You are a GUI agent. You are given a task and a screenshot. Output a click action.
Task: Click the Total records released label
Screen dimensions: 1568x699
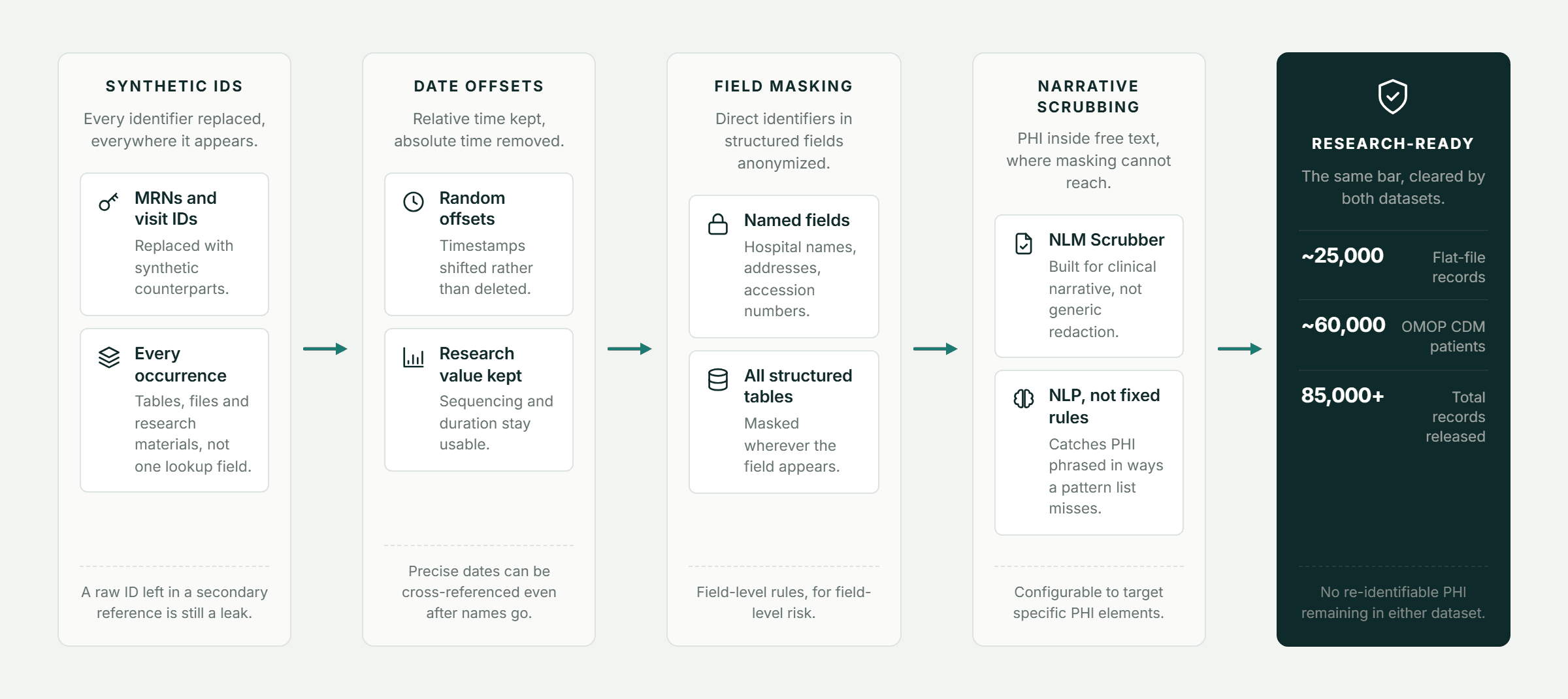(1455, 417)
